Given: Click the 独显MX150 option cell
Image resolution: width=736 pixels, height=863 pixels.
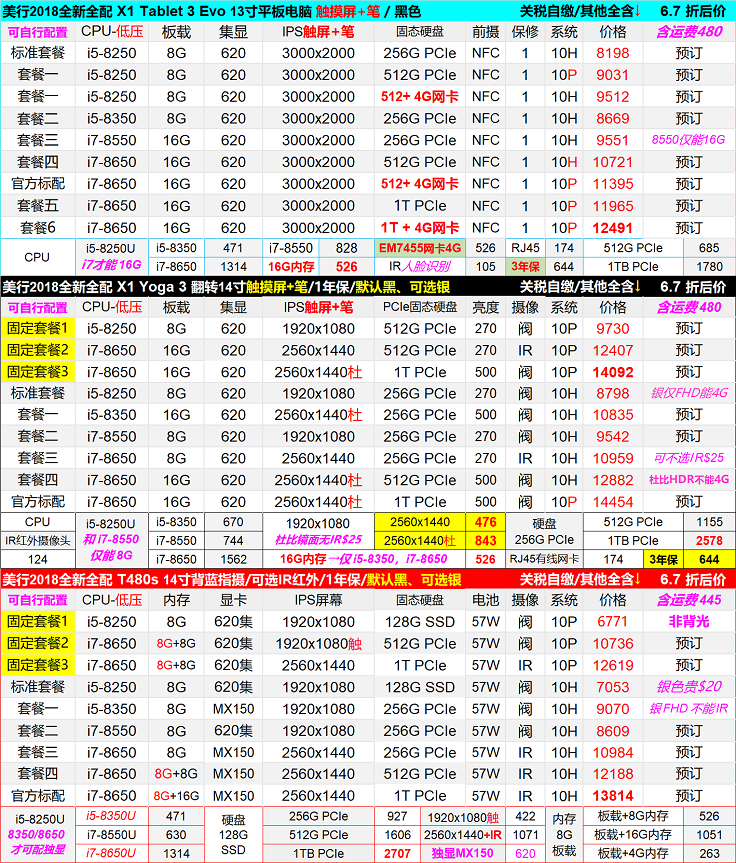Looking at the screenshot, I should (x=462, y=853).
